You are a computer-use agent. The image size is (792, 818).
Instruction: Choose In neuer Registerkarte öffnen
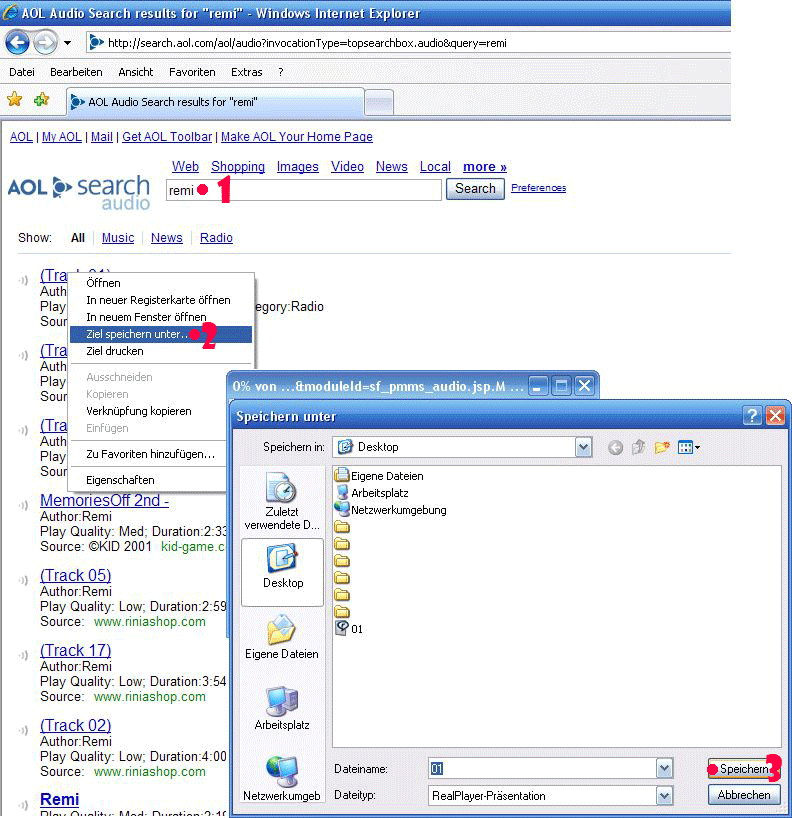(x=161, y=300)
